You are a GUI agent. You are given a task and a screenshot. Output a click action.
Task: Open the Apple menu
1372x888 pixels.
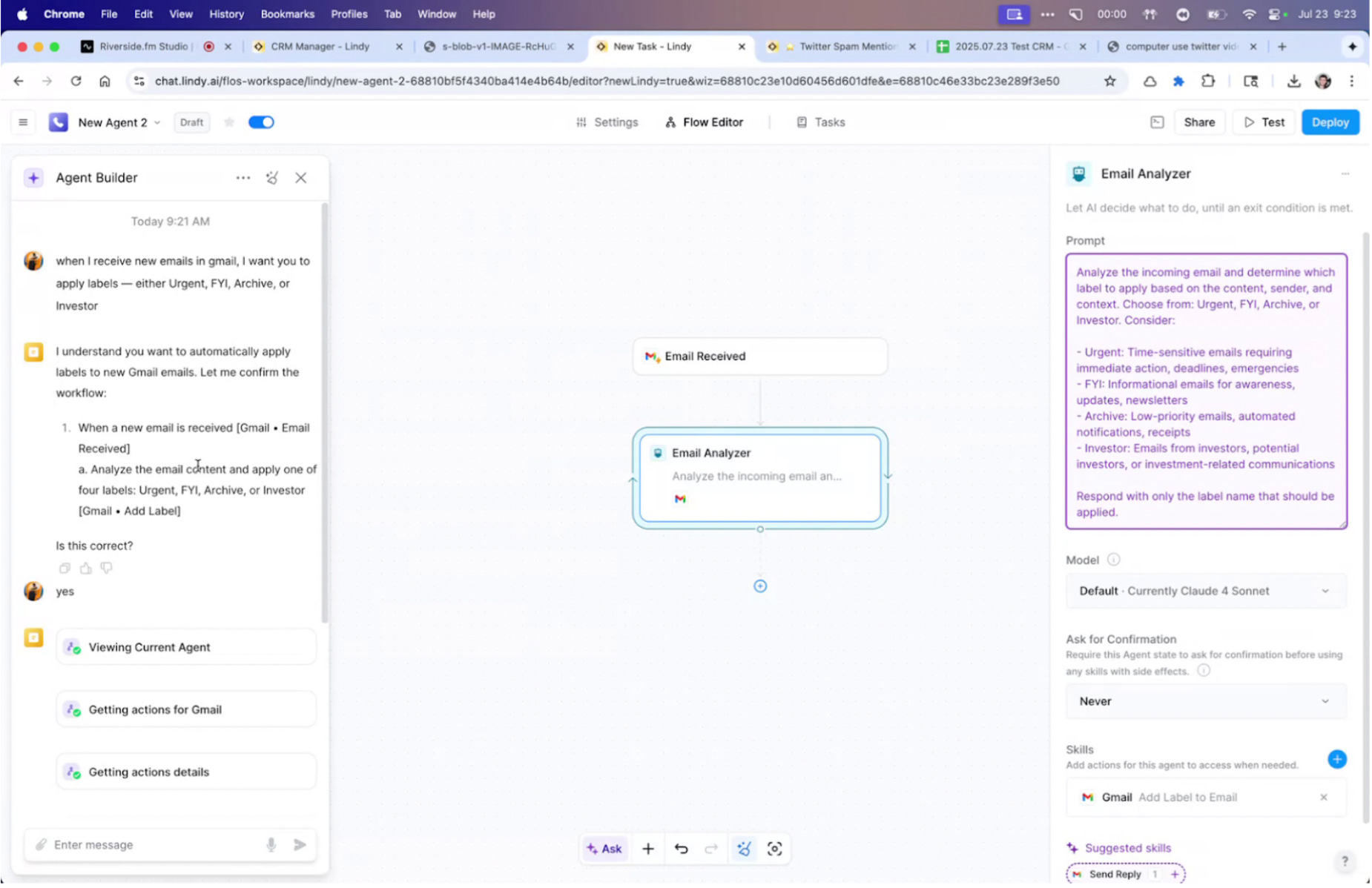point(22,14)
